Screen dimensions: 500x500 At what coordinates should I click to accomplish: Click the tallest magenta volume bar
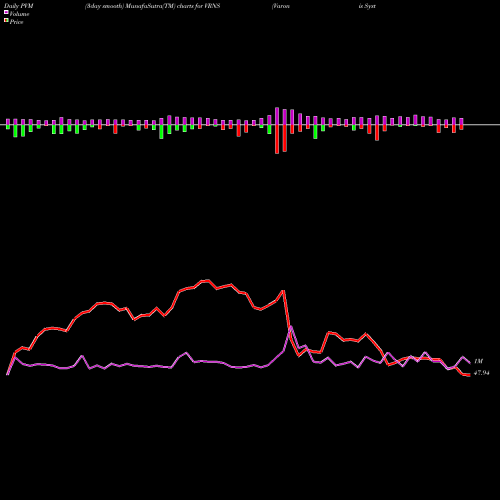pos(277,116)
